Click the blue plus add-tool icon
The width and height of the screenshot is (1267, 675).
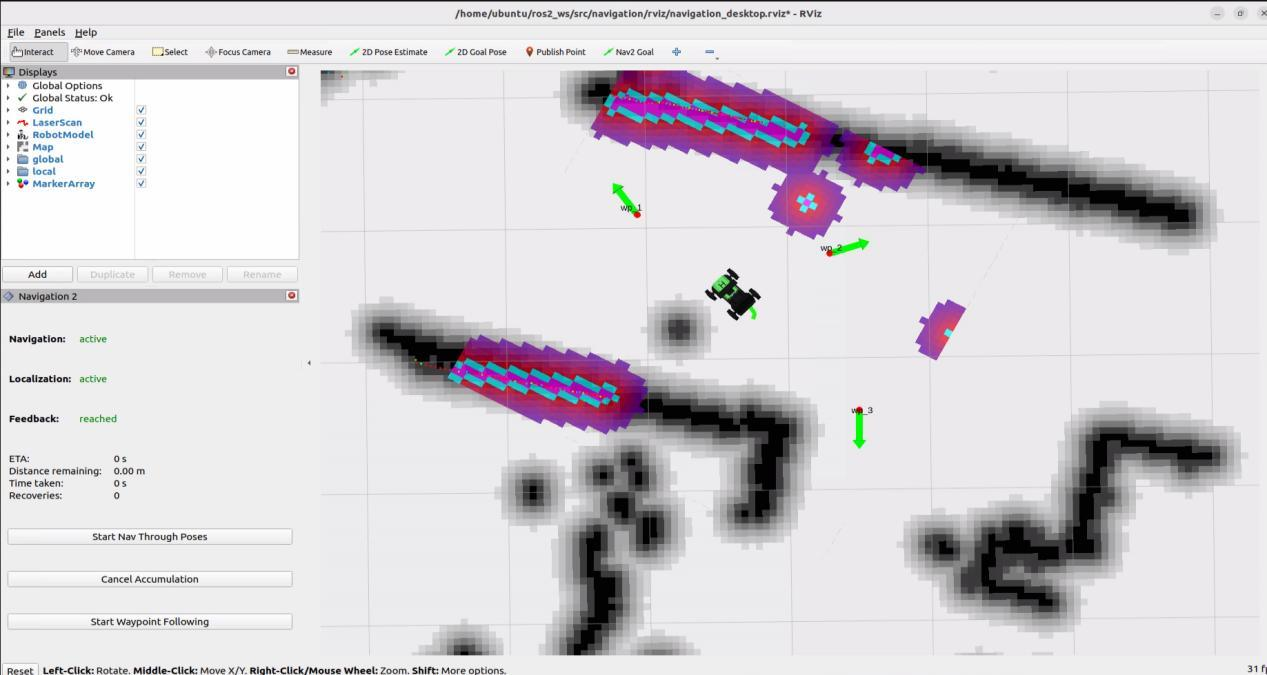(677, 52)
